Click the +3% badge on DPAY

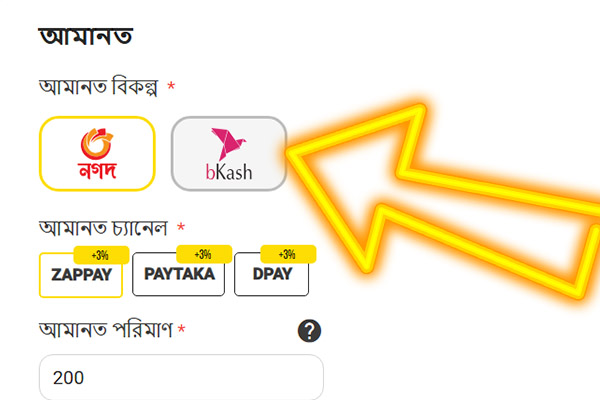tap(288, 254)
